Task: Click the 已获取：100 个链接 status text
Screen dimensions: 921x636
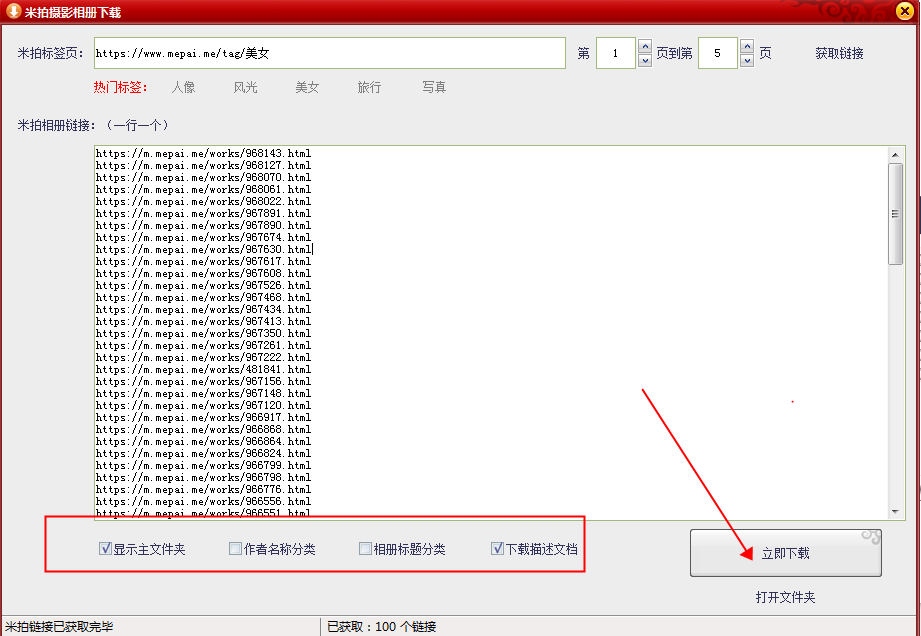Action: coord(382,627)
